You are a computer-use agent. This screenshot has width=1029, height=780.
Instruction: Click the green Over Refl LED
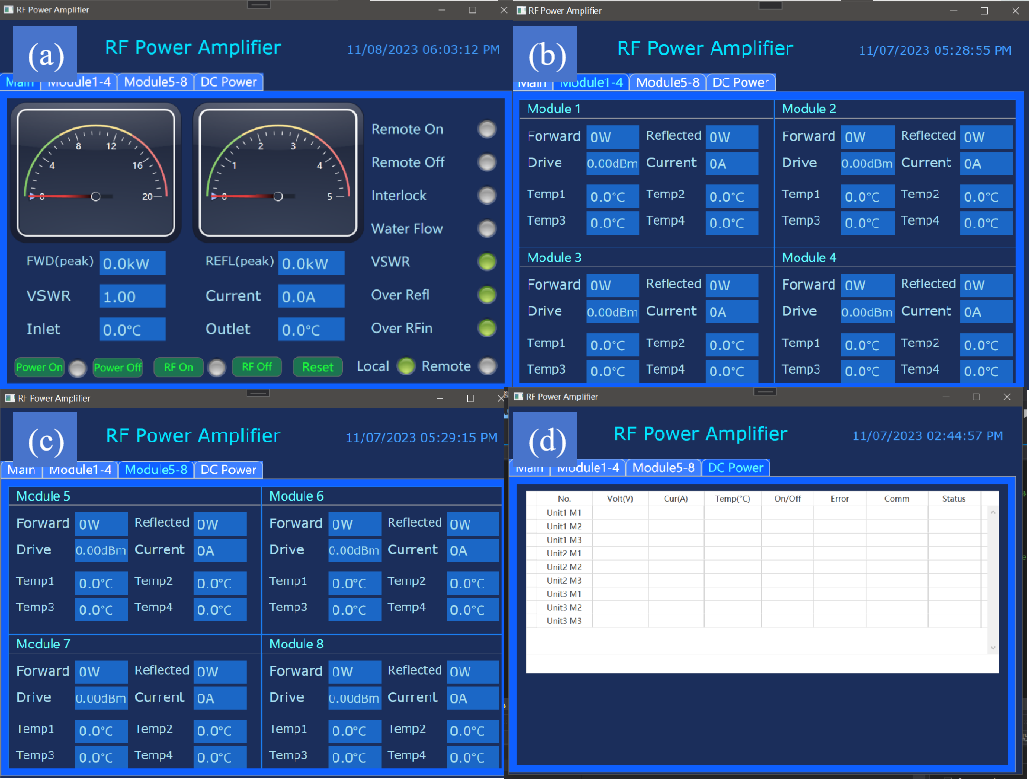coord(487,295)
